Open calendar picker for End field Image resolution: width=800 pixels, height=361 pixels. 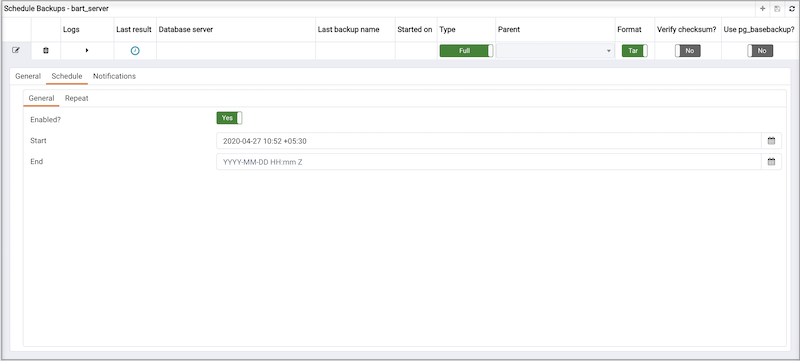[771, 162]
